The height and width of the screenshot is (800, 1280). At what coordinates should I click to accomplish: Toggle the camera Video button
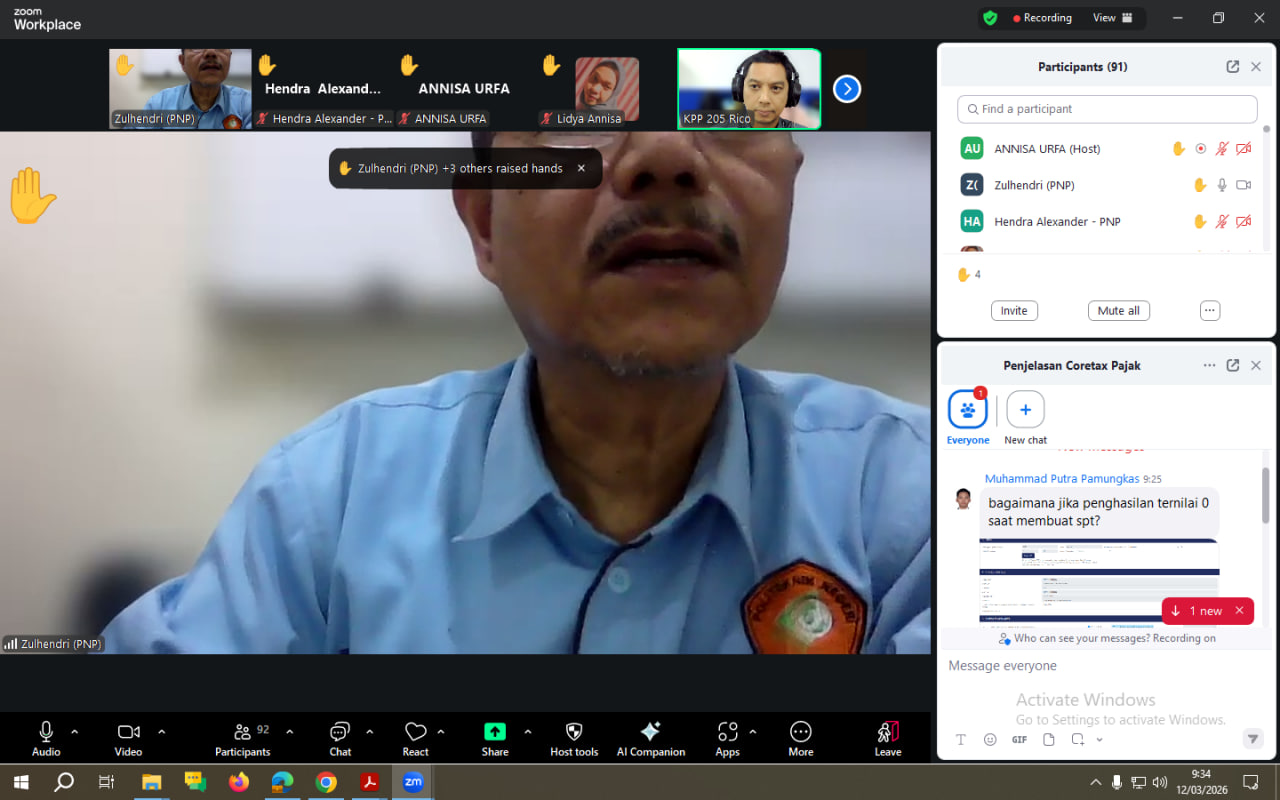(128, 732)
